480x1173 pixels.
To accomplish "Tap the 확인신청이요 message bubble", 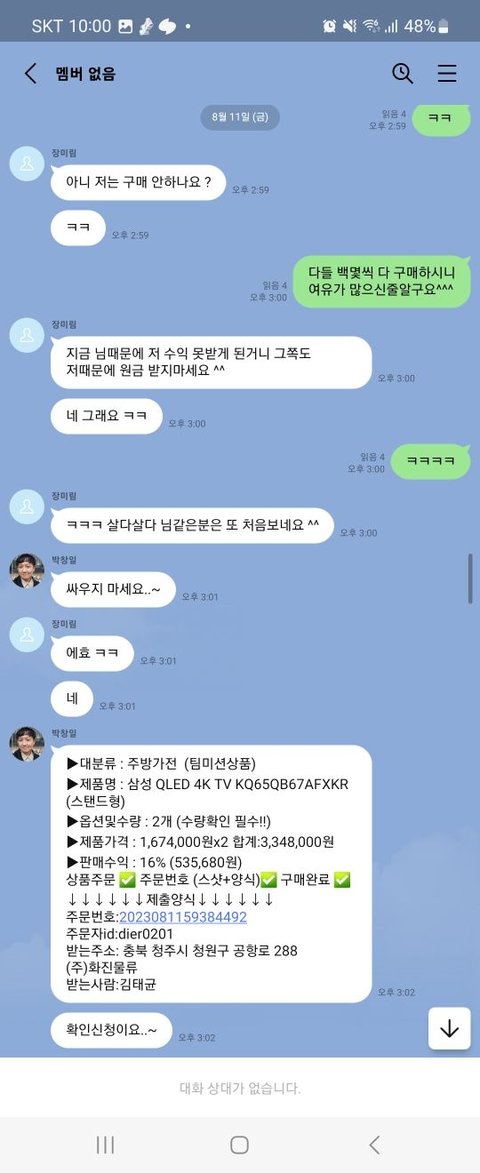I will (x=111, y=1030).
